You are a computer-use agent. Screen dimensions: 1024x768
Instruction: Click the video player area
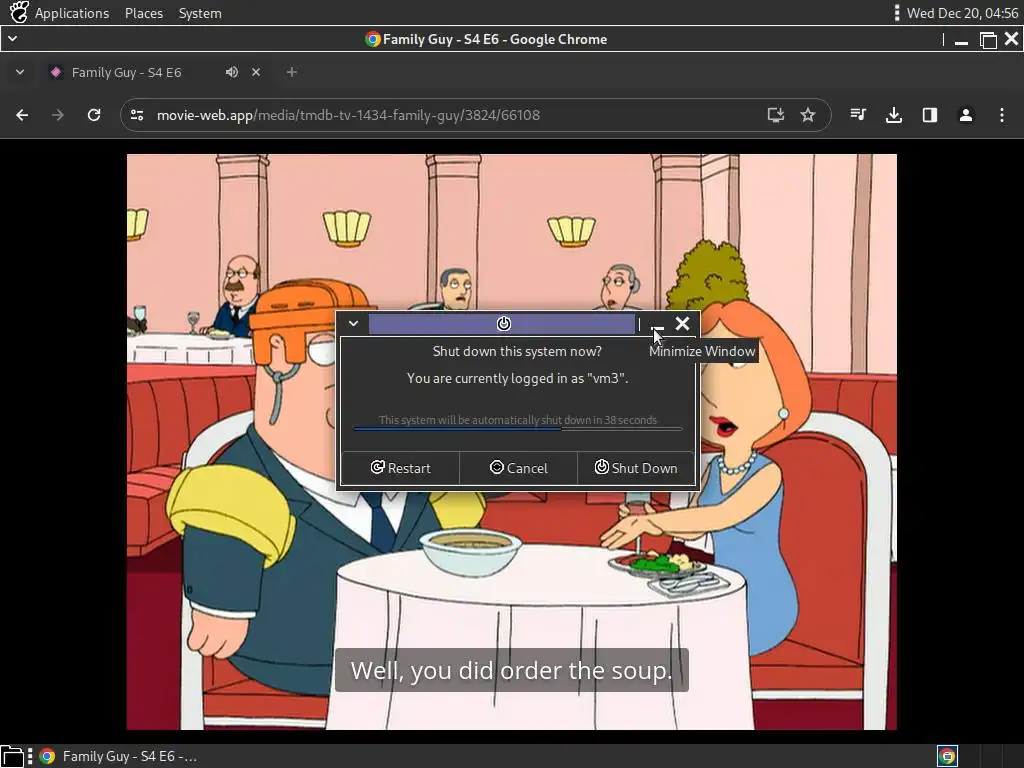(511, 442)
